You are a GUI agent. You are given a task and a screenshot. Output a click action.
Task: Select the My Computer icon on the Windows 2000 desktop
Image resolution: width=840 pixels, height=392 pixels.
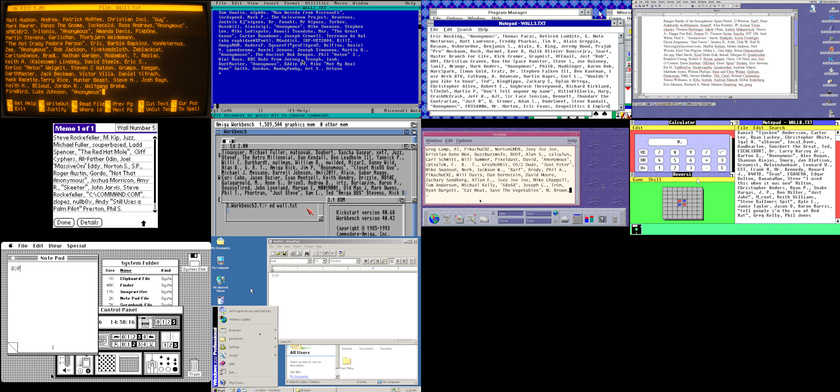pyautogui.click(x=220, y=262)
